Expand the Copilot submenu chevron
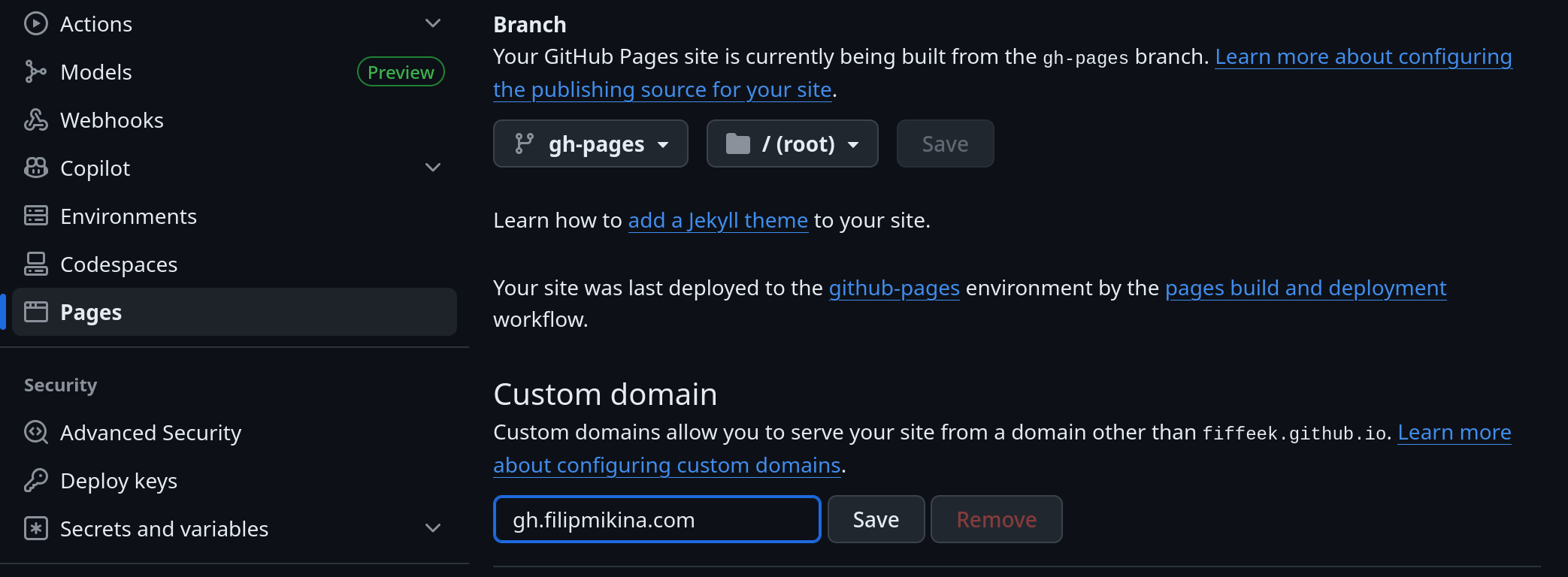1568x577 pixels. 433,168
